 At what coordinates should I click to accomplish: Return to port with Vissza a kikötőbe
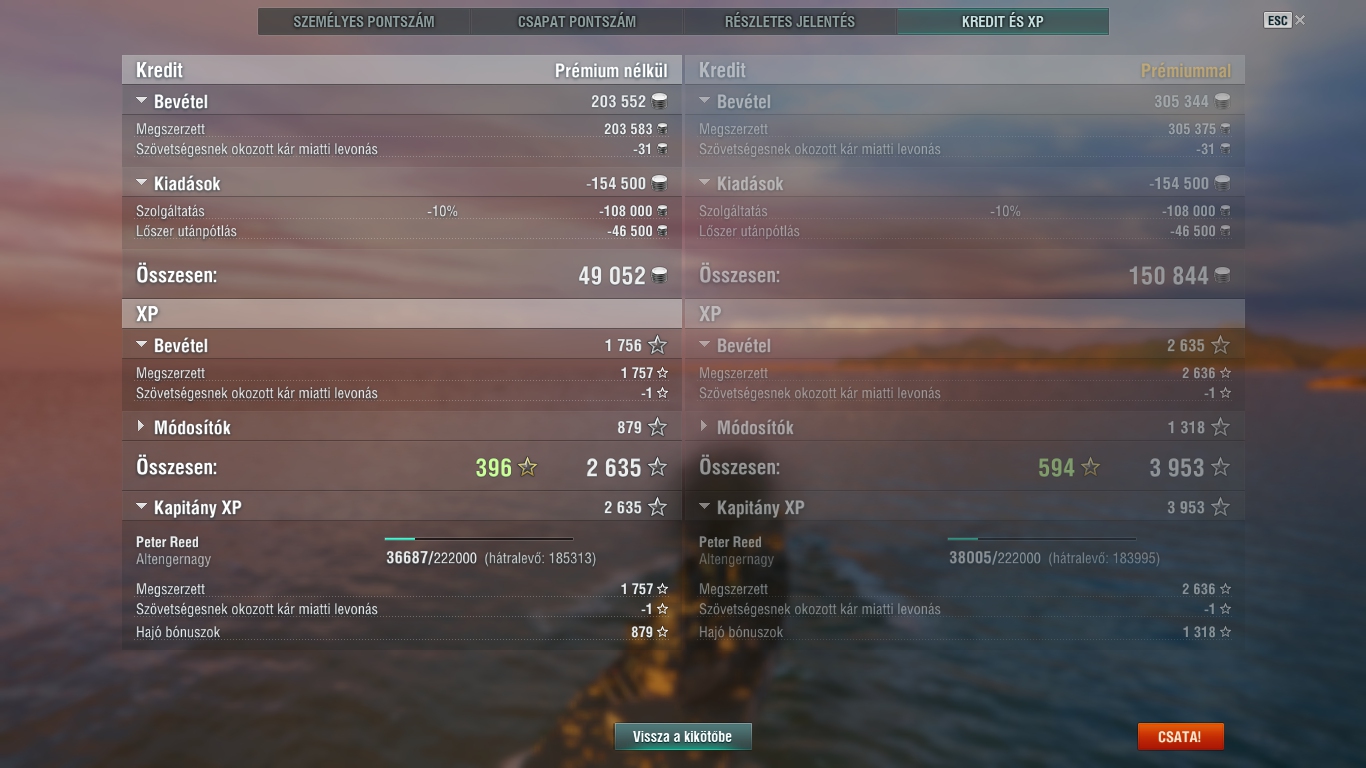683,737
